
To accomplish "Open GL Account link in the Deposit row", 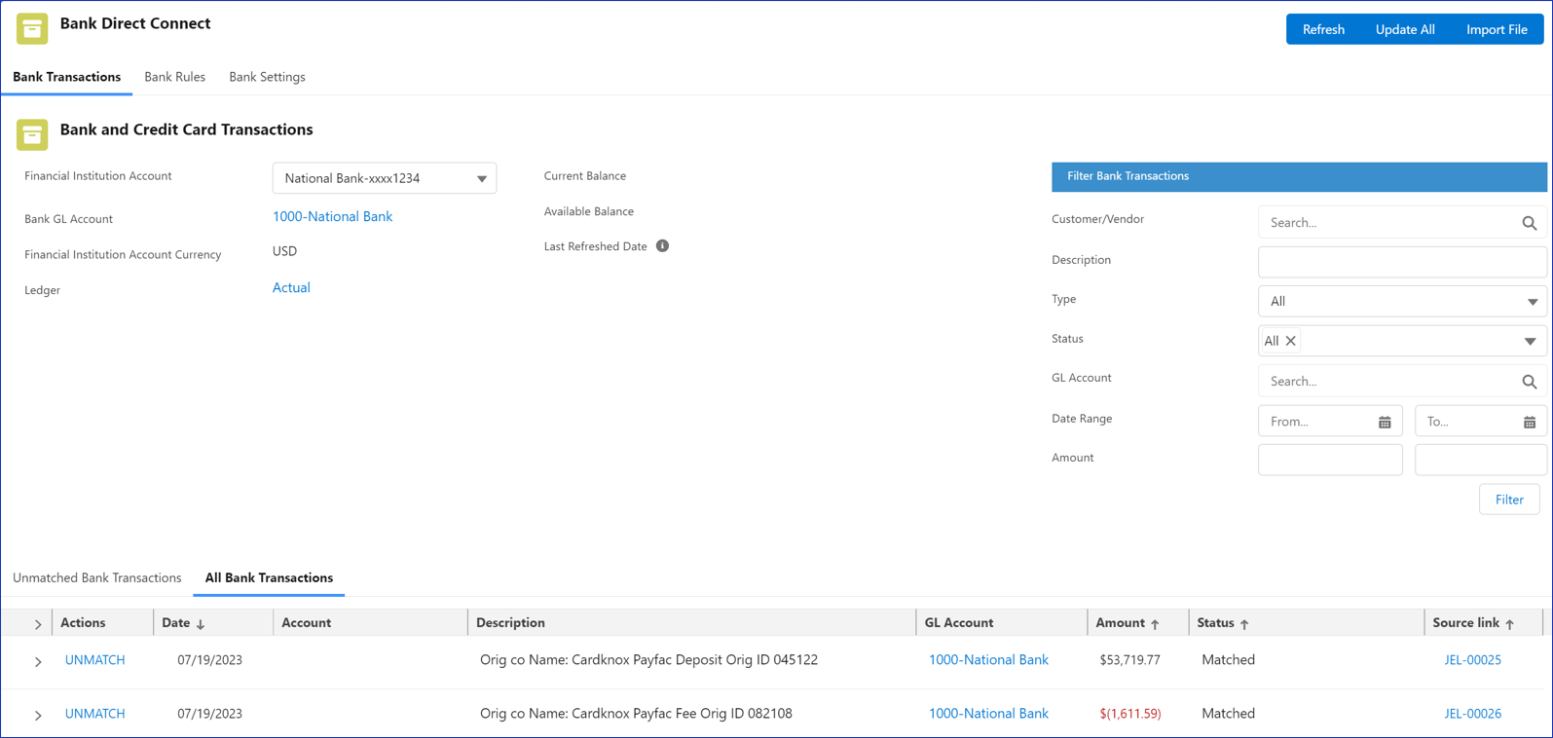I will tap(989, 660).
